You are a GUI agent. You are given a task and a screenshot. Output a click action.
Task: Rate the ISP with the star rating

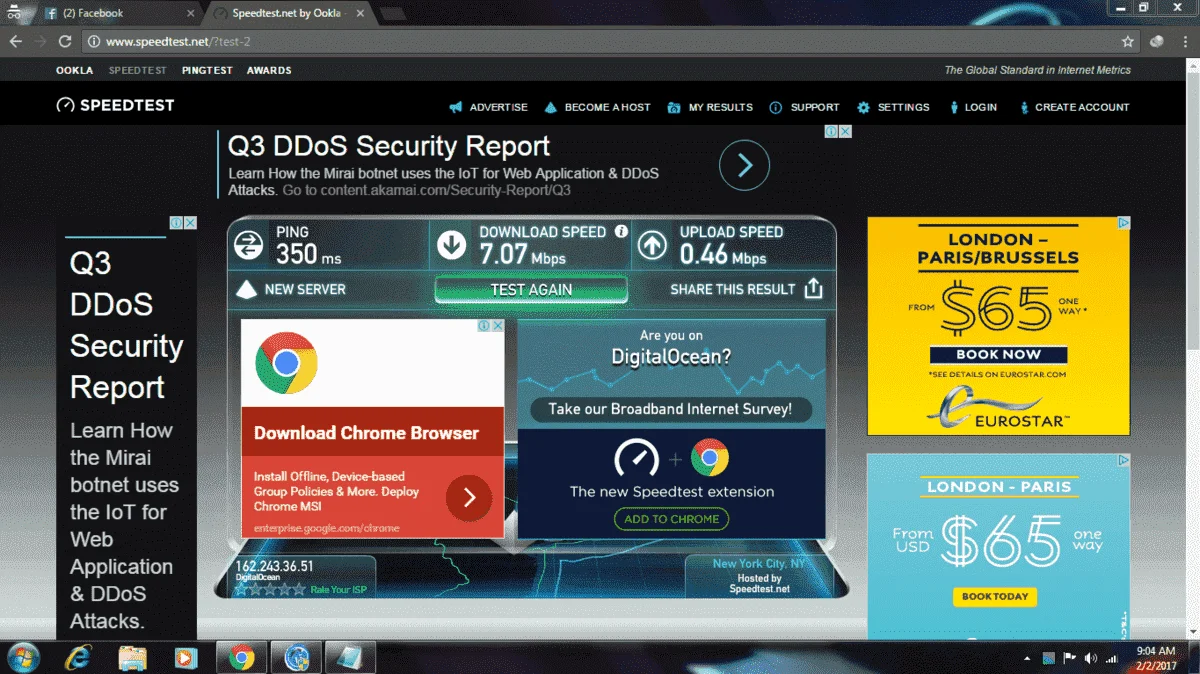(270, 590)
